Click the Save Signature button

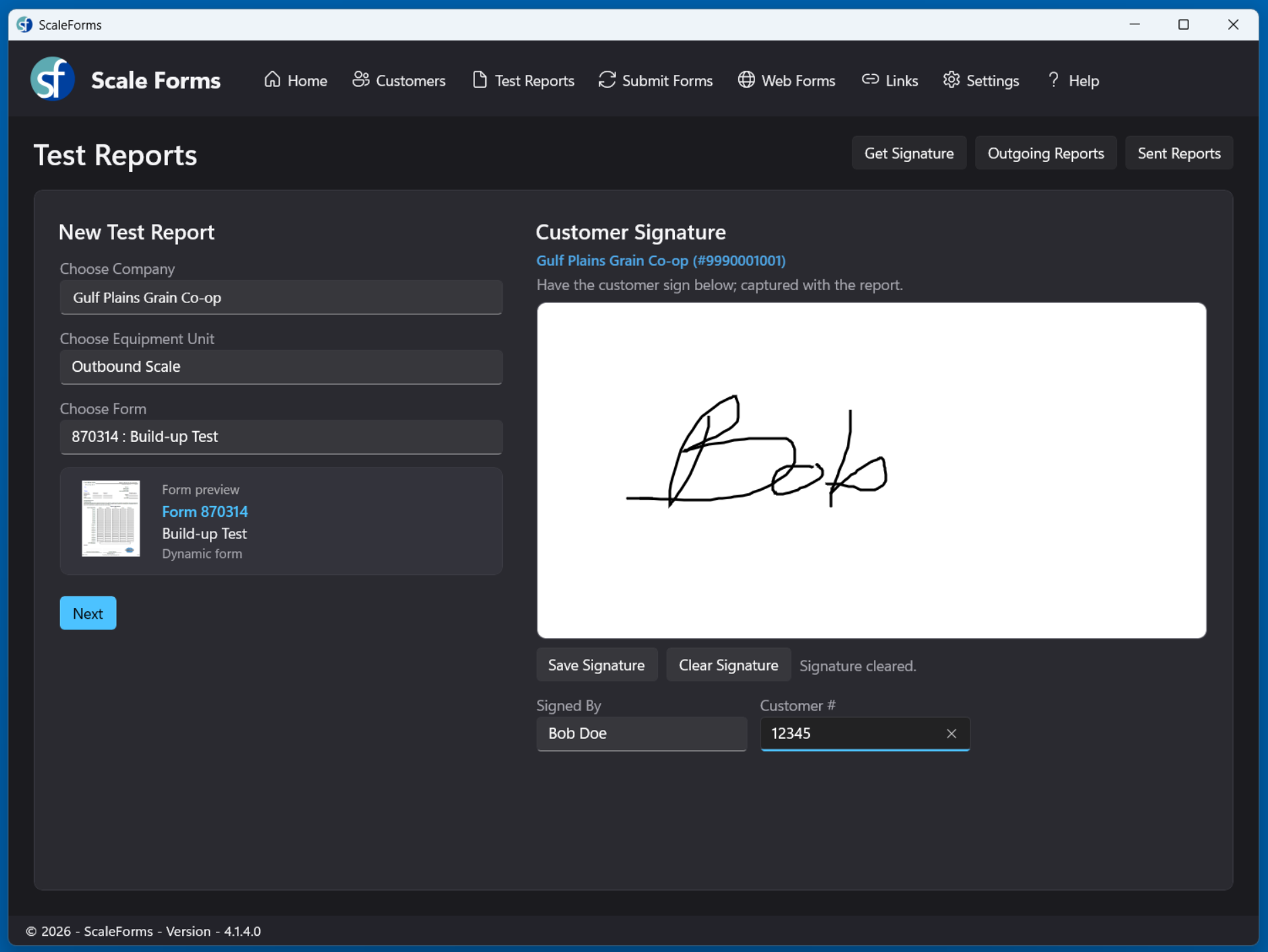pyautogui.click(x=597, y=665)
